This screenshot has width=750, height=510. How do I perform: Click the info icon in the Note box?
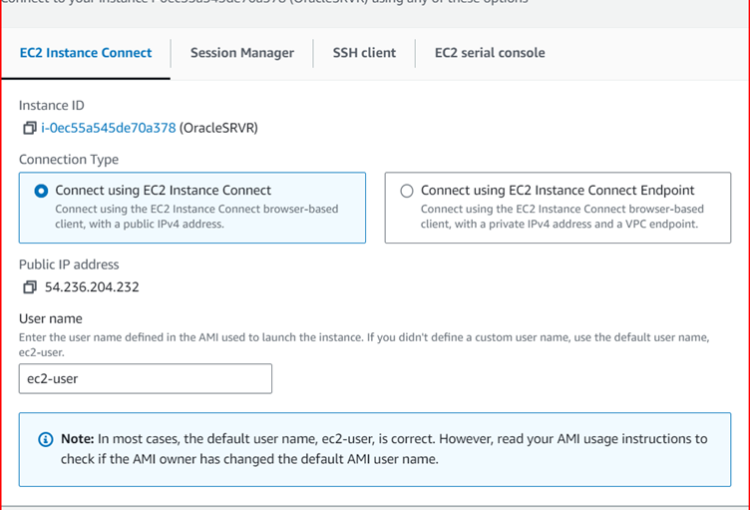45,440
